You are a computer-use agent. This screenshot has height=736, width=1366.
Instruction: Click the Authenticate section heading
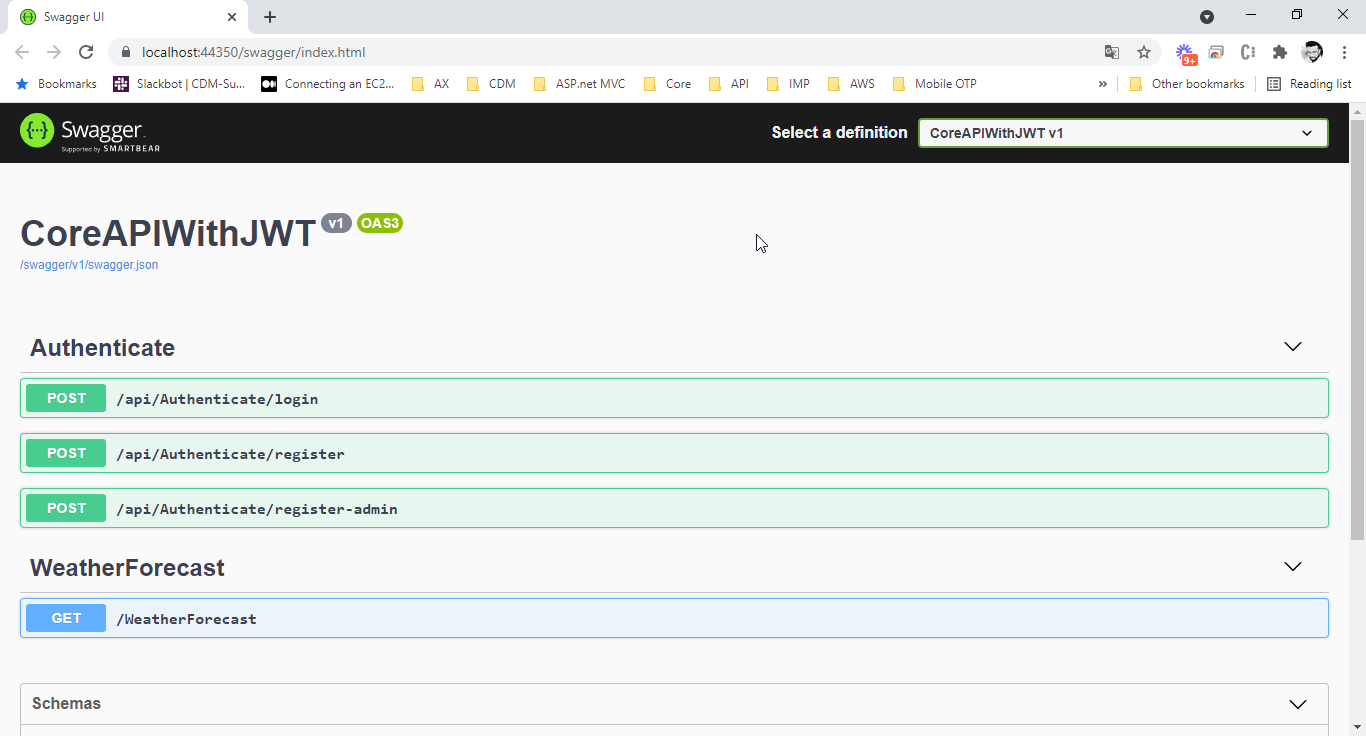(102, 348)
